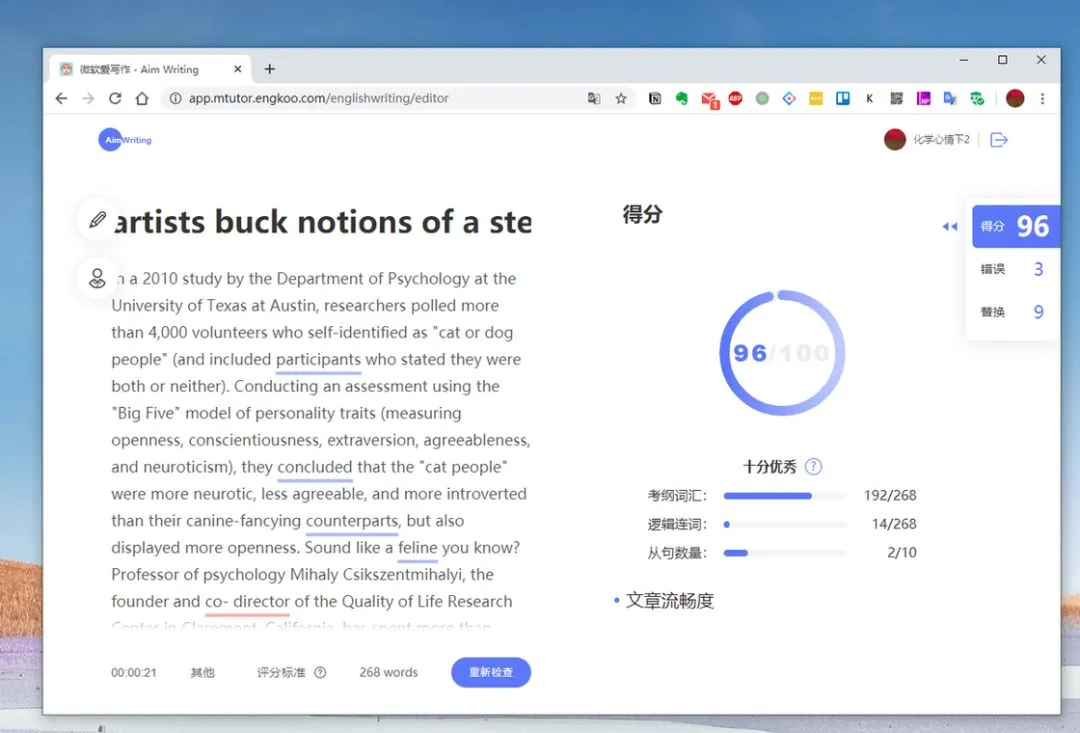Select the 错误 3 tab

(1012, 269)
